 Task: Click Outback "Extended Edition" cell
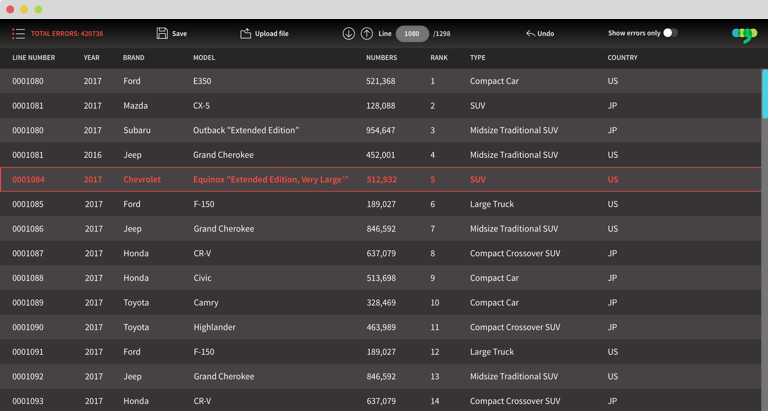[x=246, y=130]
